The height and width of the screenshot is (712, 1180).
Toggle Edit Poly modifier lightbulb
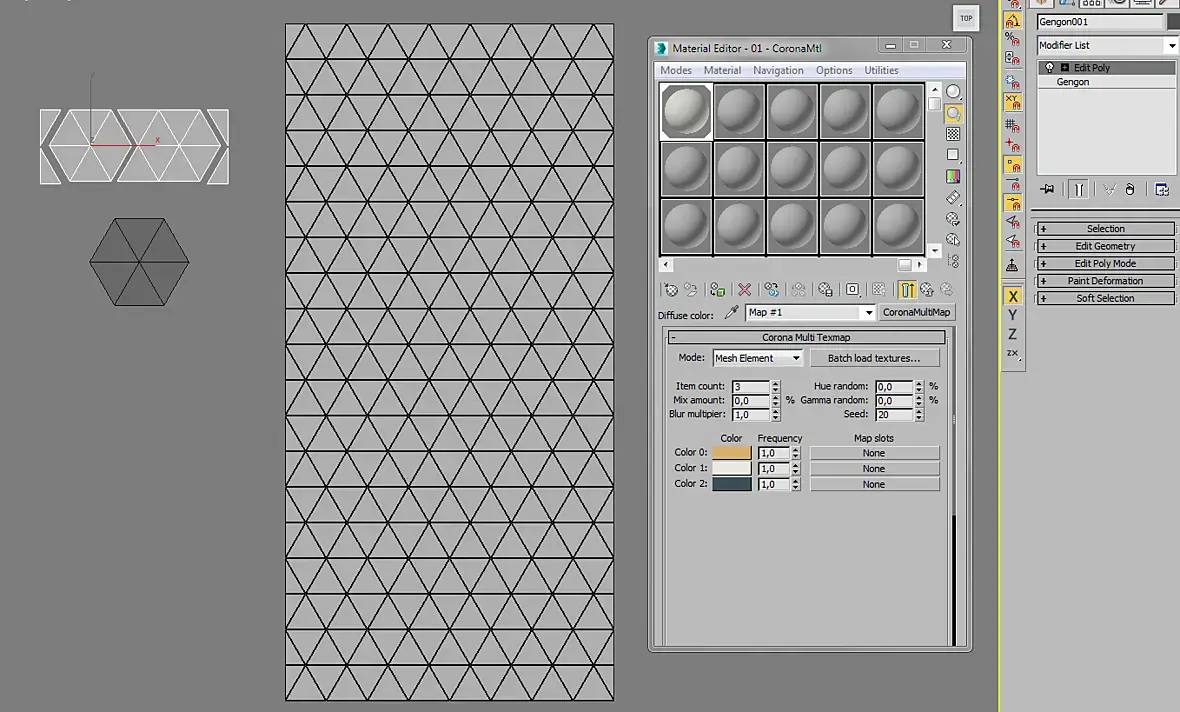click(x=1050, y=68)
